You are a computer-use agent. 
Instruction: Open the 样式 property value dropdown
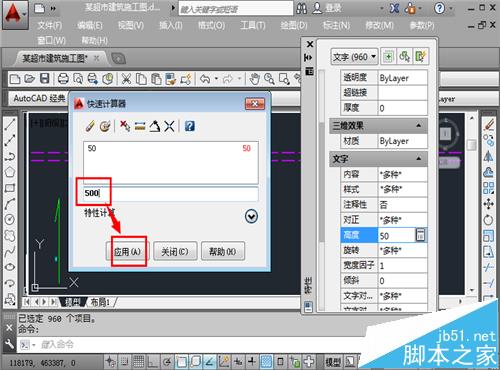(x=403, y=189)
